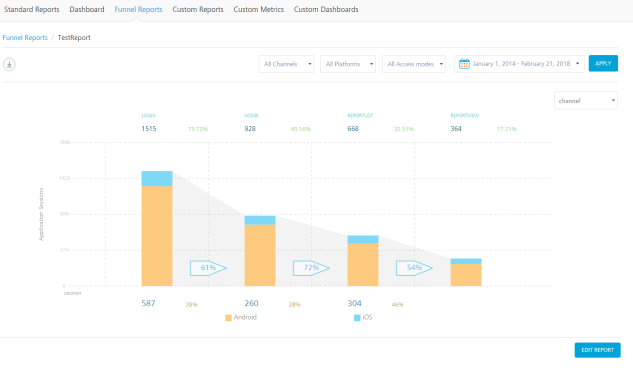Click the blue iOS segment of LOGIN bar

point(157,178)
